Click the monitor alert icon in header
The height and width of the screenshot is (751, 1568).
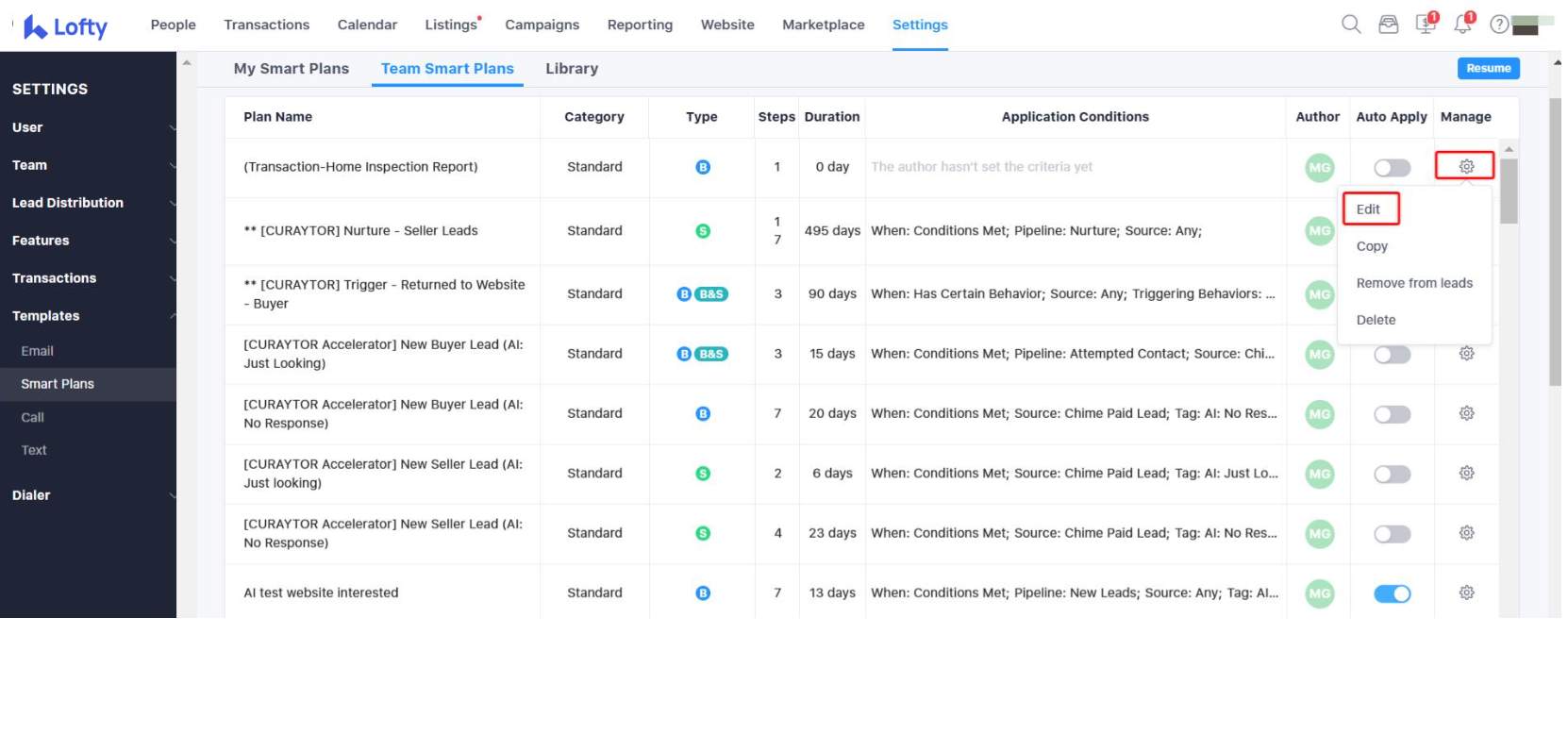click(x=1426, y=25)
